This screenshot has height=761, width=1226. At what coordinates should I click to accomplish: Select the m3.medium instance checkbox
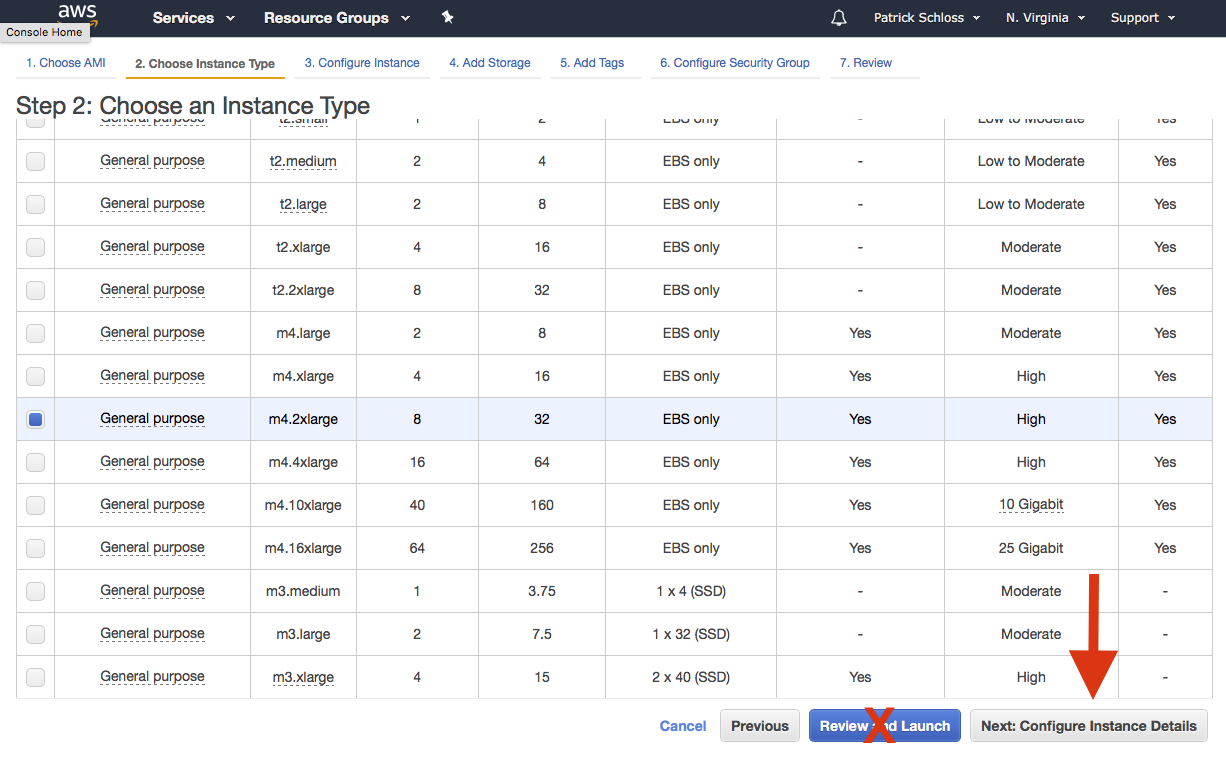[x=35, y=591]
